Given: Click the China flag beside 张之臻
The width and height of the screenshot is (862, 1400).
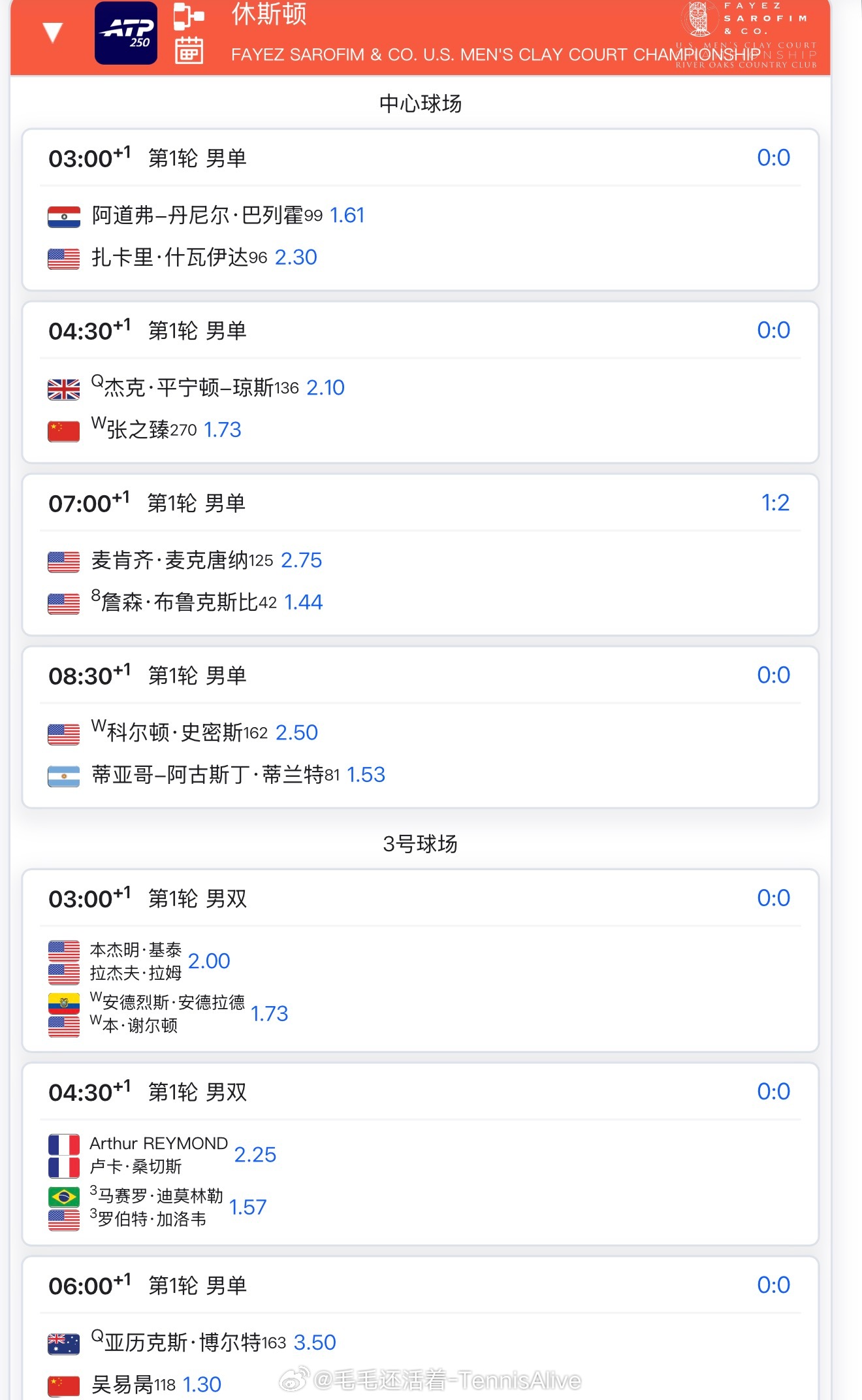Looking at the screenshot, I should pyautogui.click(x=64, y=431).
